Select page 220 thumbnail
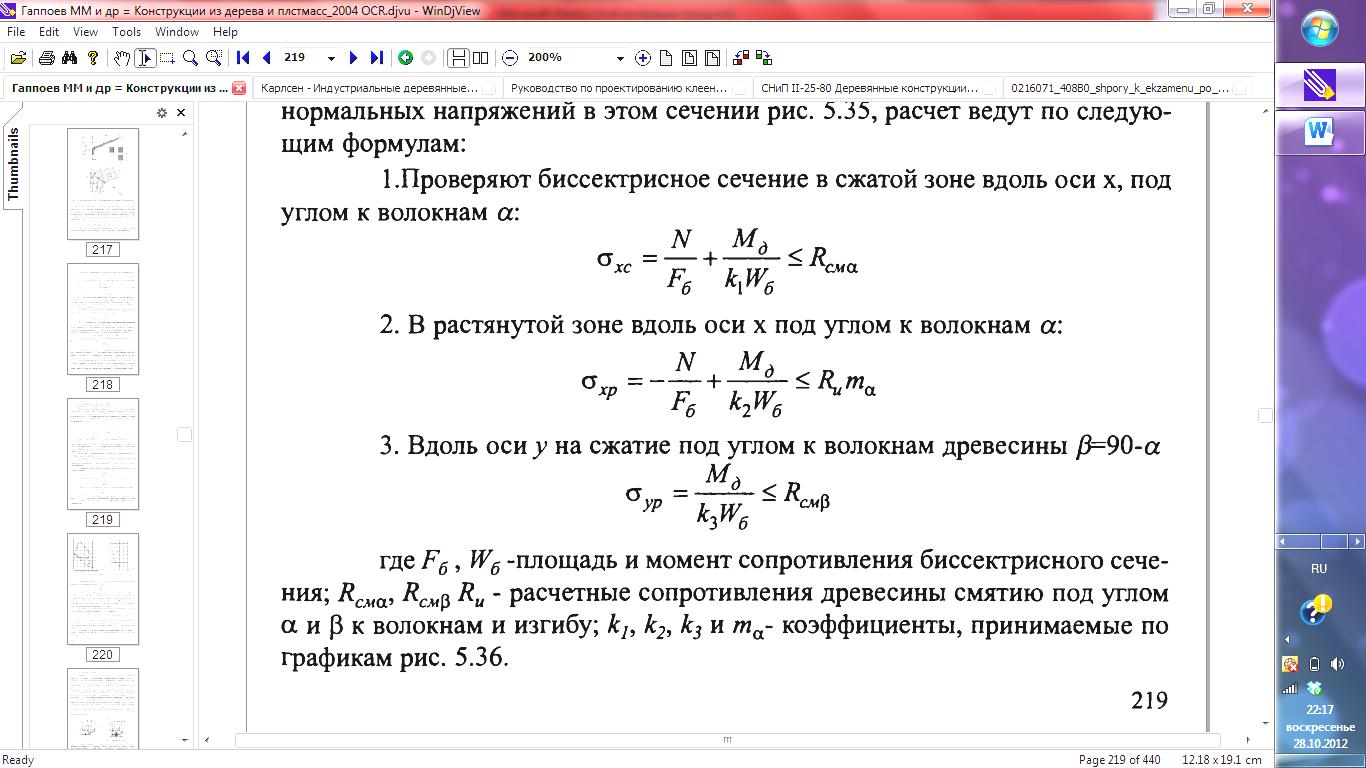Image resolution: width=1366 pixels, height=768 pixels. coord(102,589)
